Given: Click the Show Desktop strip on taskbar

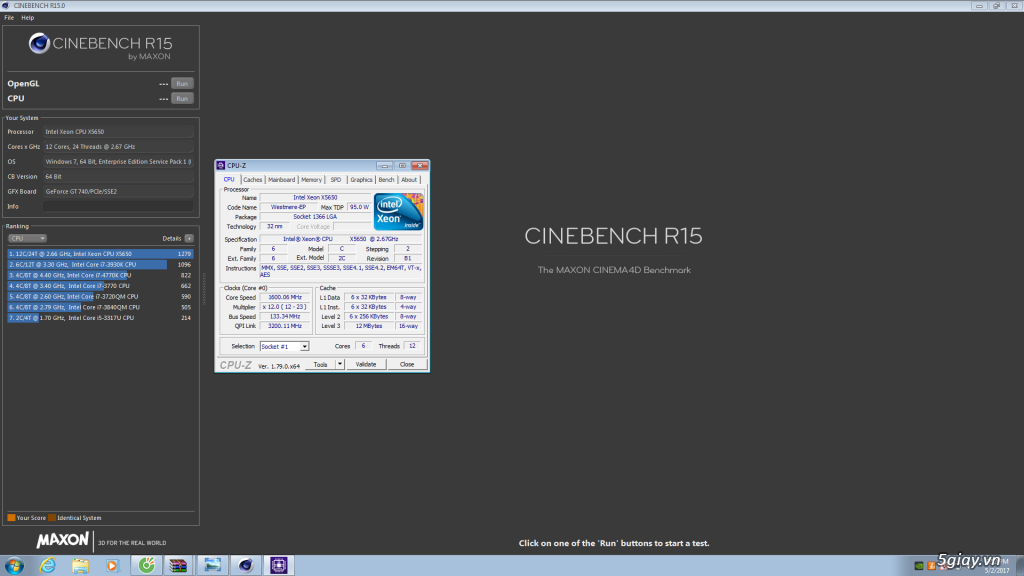Looking at the screenshot, I should (x=1020, y=566).
